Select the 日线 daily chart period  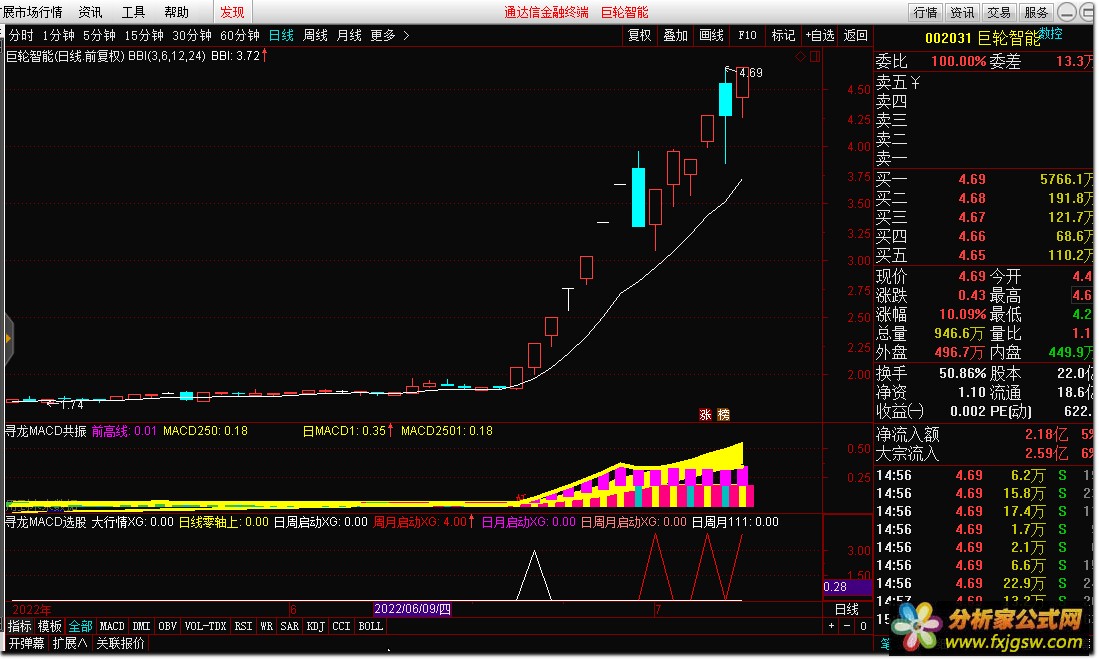tap(282, 35)
